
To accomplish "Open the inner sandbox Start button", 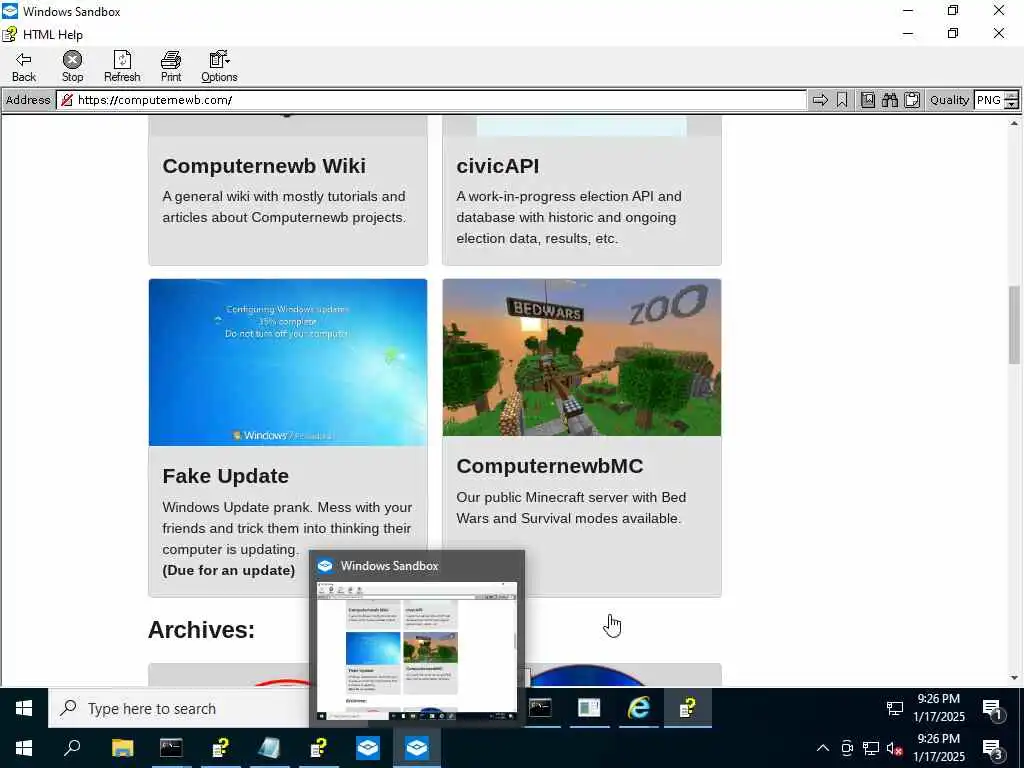I will tap(24, 708).
